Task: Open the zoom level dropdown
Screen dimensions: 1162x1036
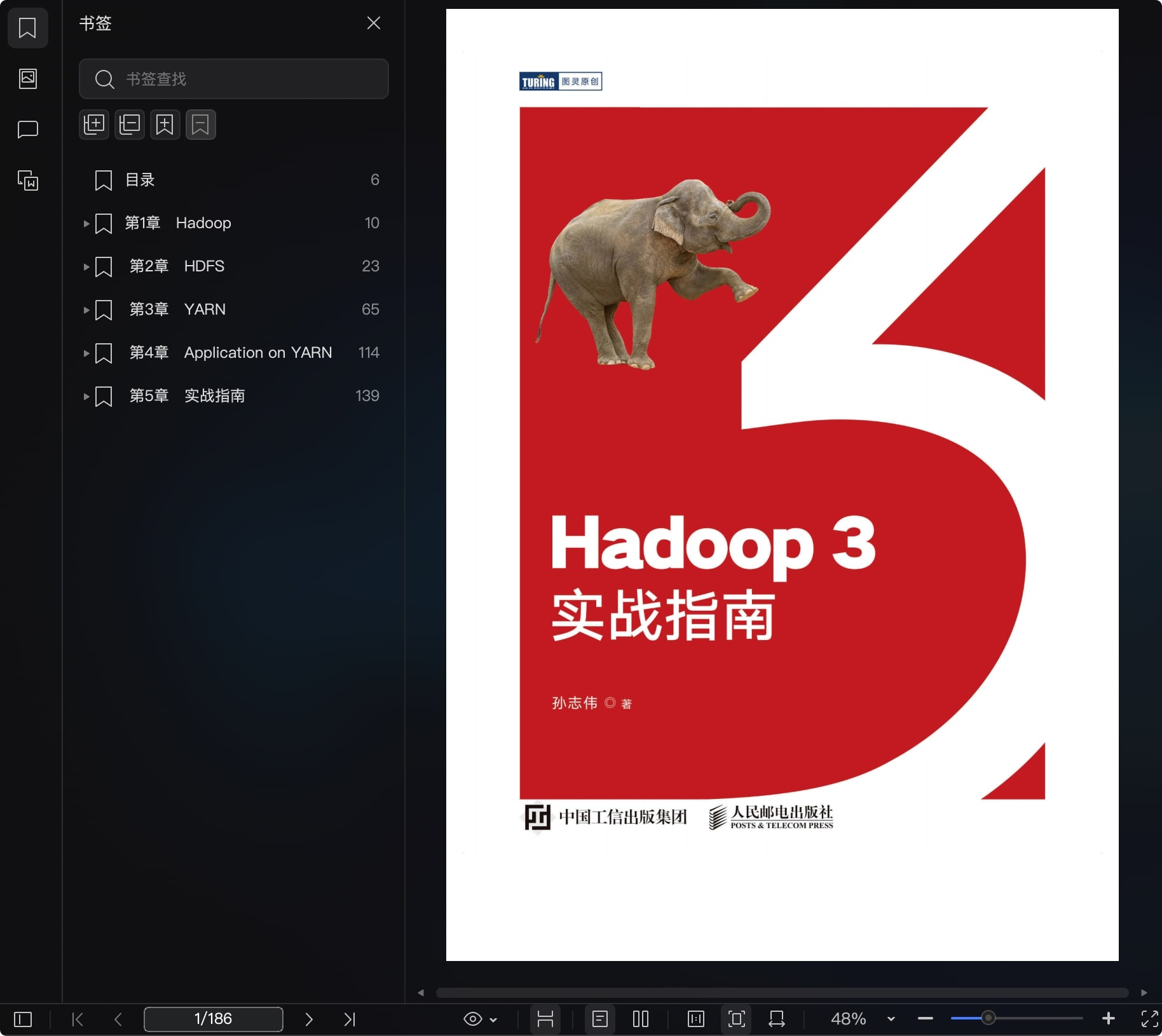Action: click(x=891, y=1019)
